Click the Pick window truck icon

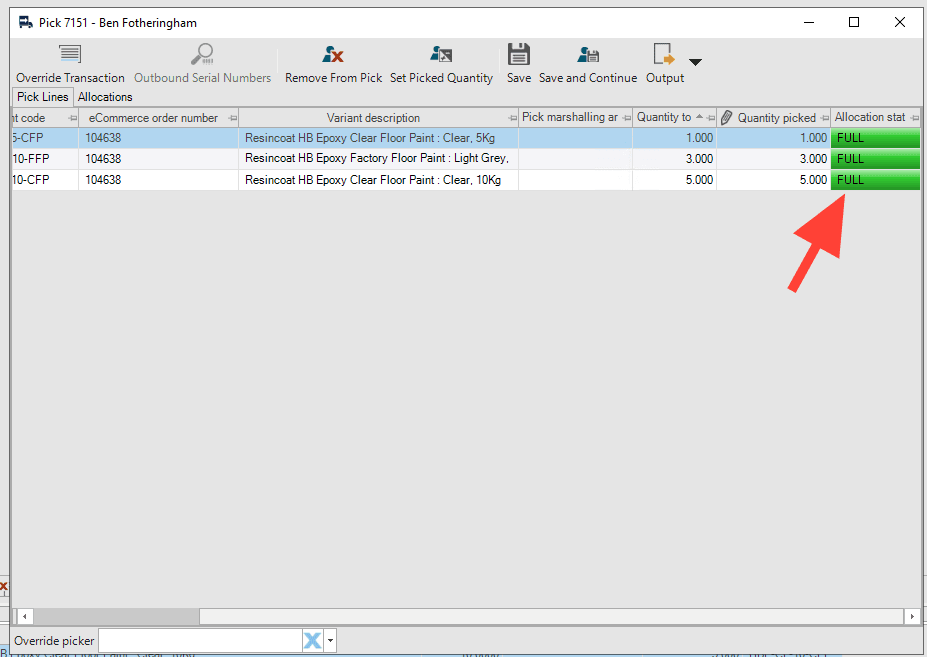point(25,22)
